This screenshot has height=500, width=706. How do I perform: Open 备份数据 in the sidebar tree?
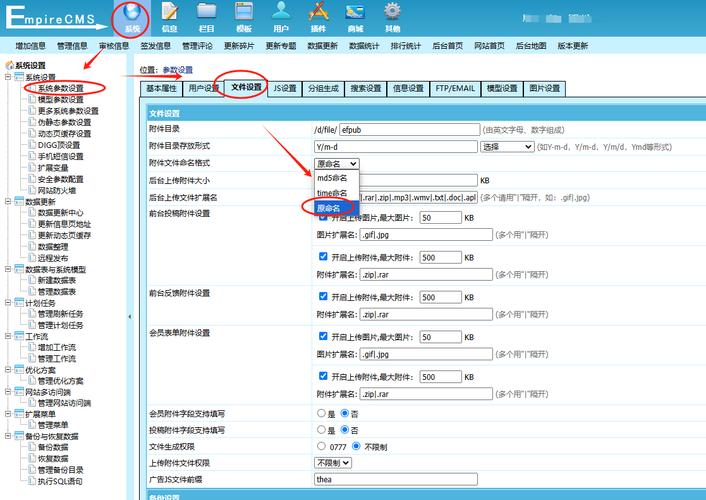tap(53, 447)
